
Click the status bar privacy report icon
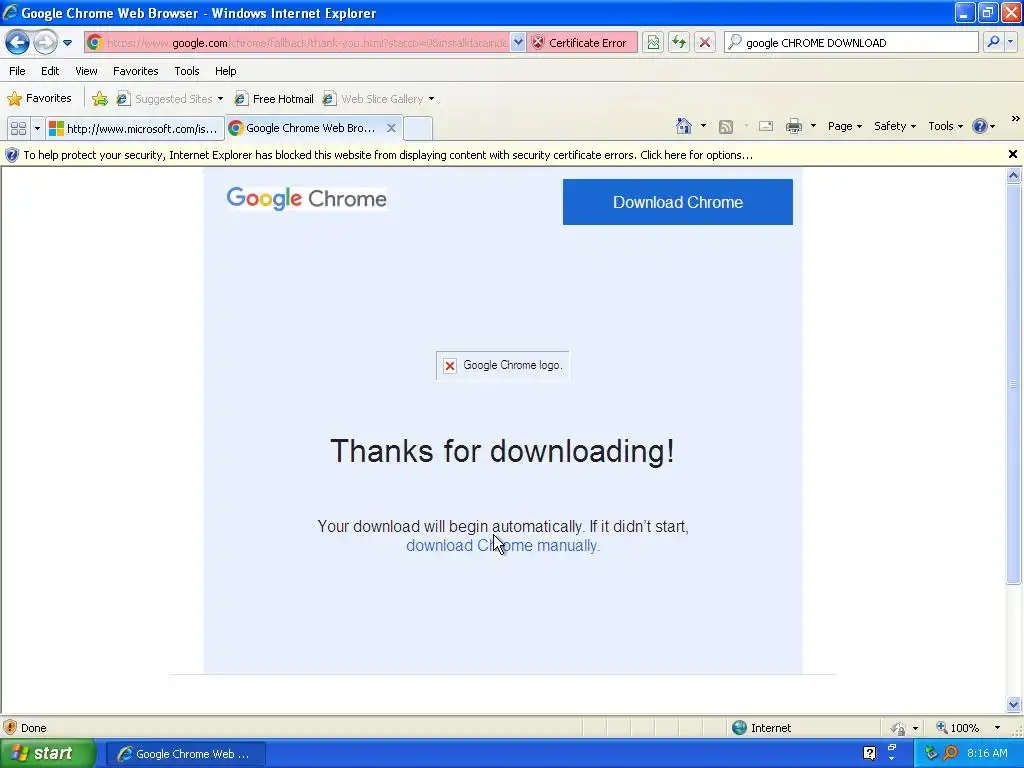click(899, 728)
